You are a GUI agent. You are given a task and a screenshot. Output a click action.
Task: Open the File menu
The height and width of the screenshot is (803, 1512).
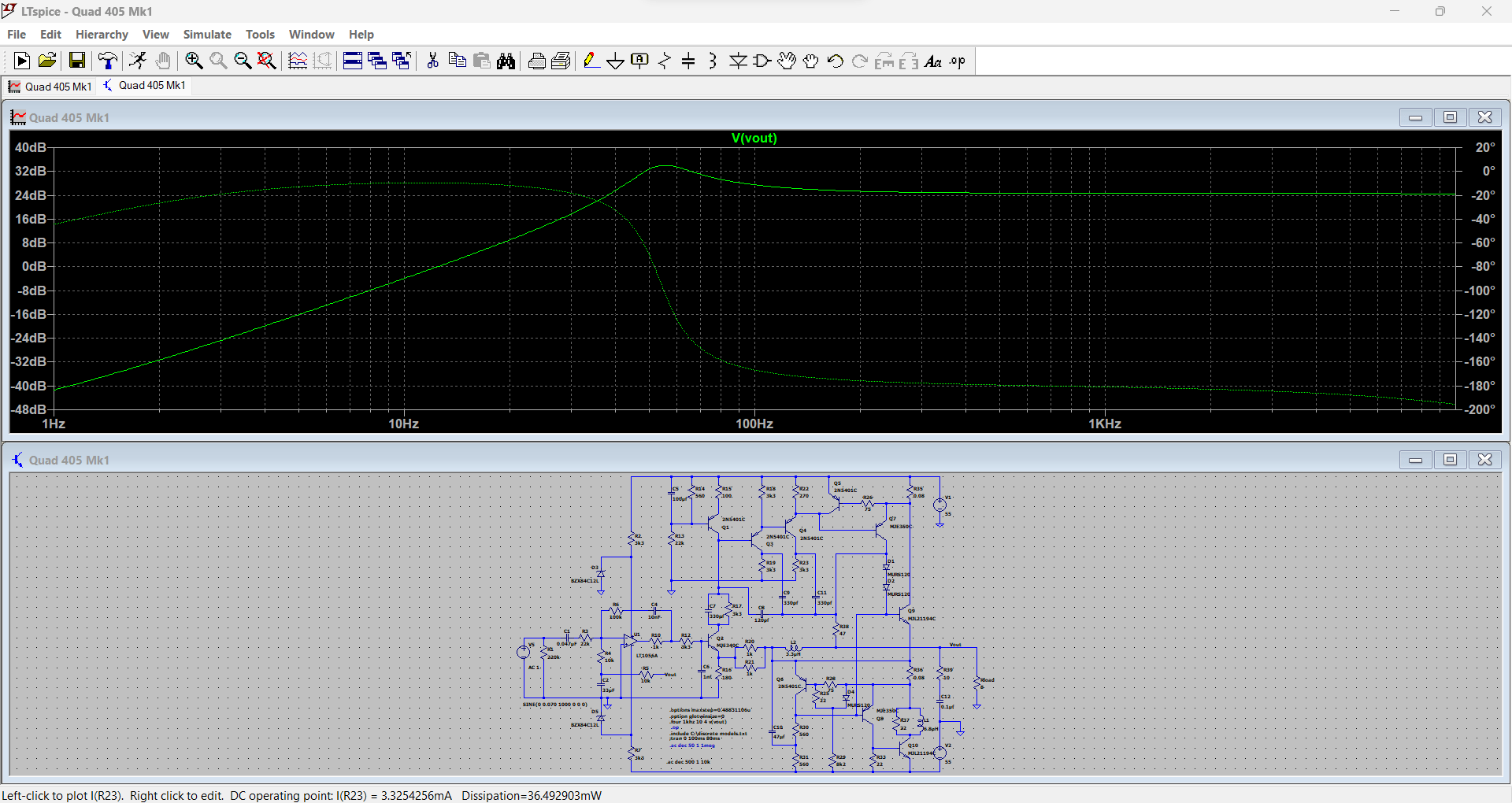[x=17, y=34]
